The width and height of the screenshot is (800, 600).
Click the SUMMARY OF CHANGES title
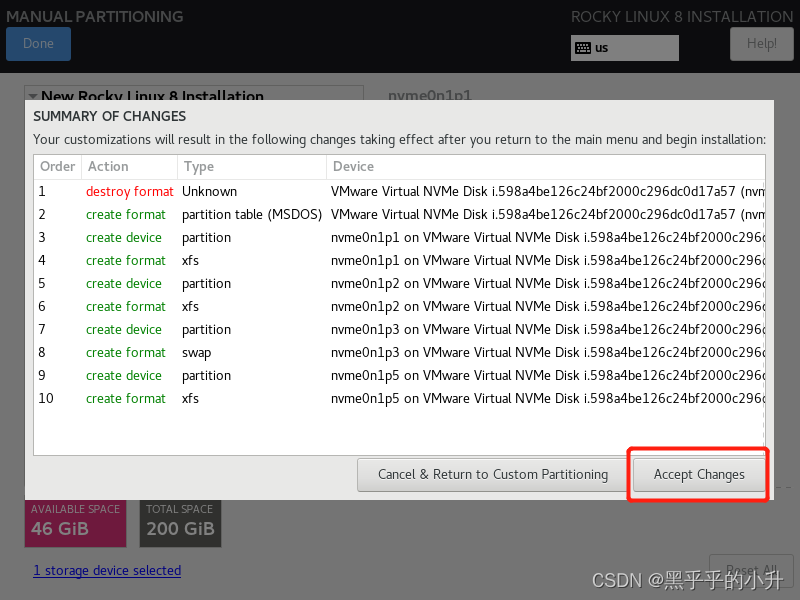pyautogui.click(x=110, y=116)
